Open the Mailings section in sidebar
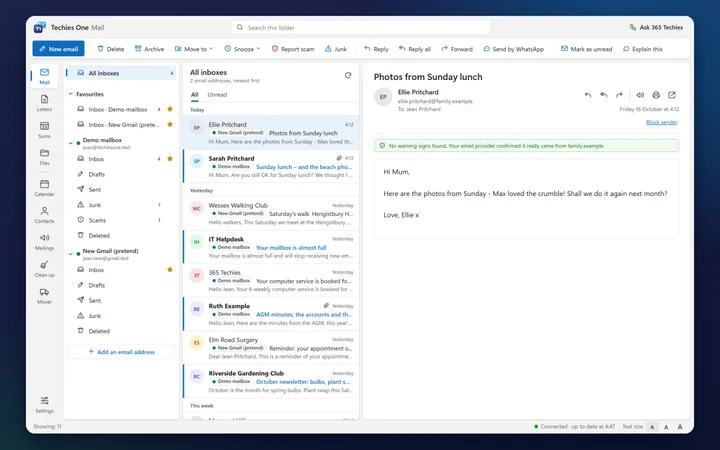720x450 pixels. [x=44, y=242]
